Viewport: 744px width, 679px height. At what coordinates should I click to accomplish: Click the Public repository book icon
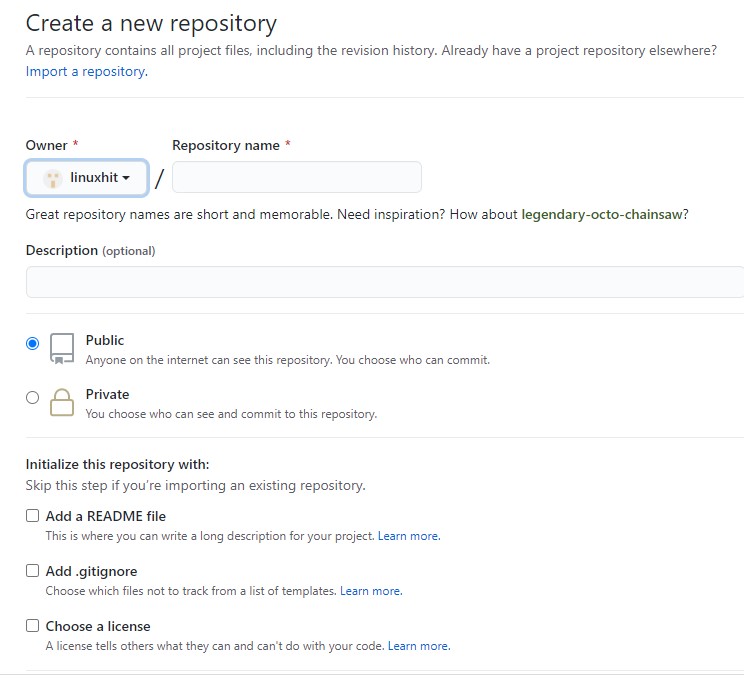pyautogui.click(x=62, y=349)
